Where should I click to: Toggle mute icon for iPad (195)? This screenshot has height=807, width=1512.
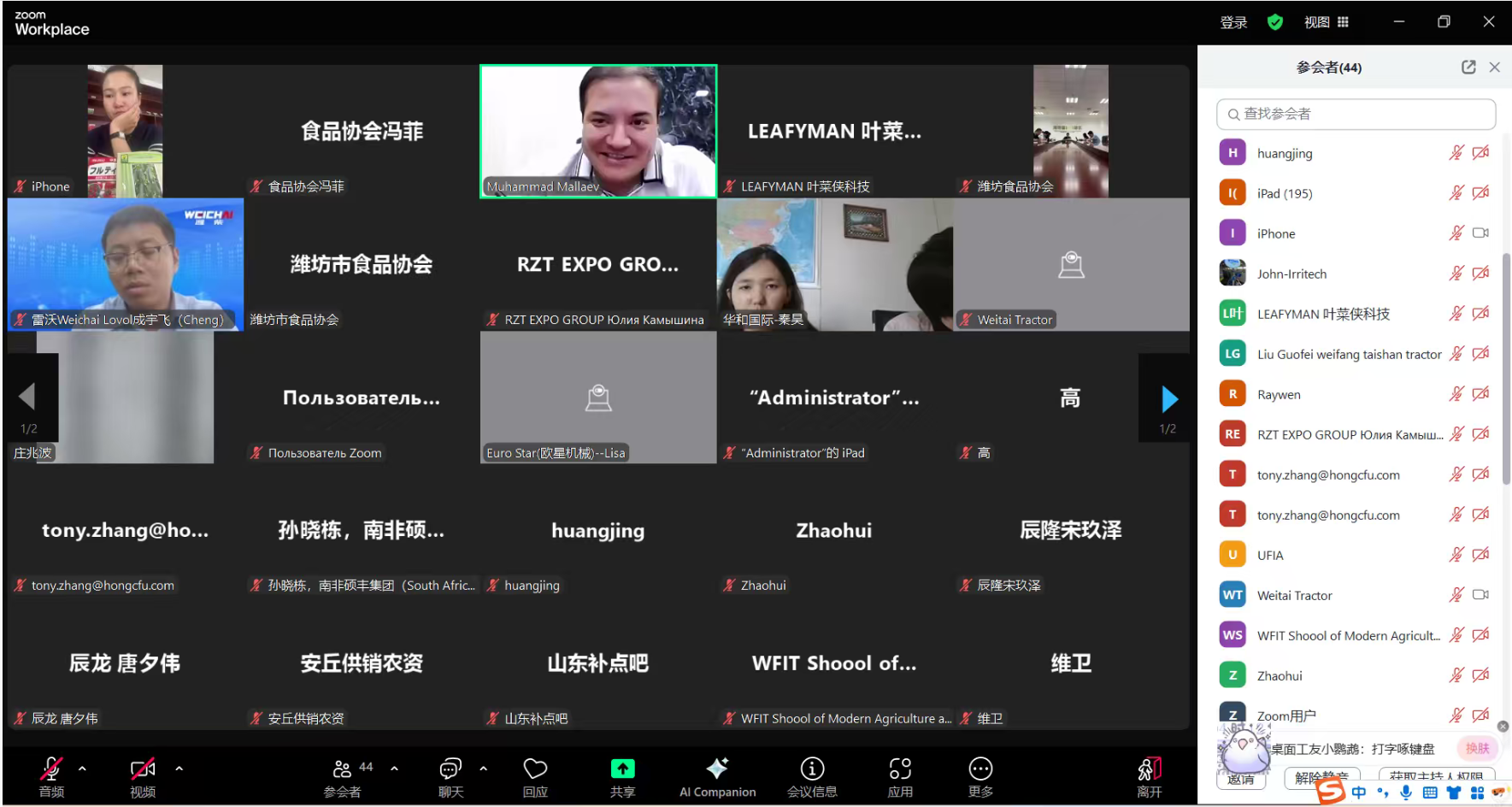(x=1456, y=193)
